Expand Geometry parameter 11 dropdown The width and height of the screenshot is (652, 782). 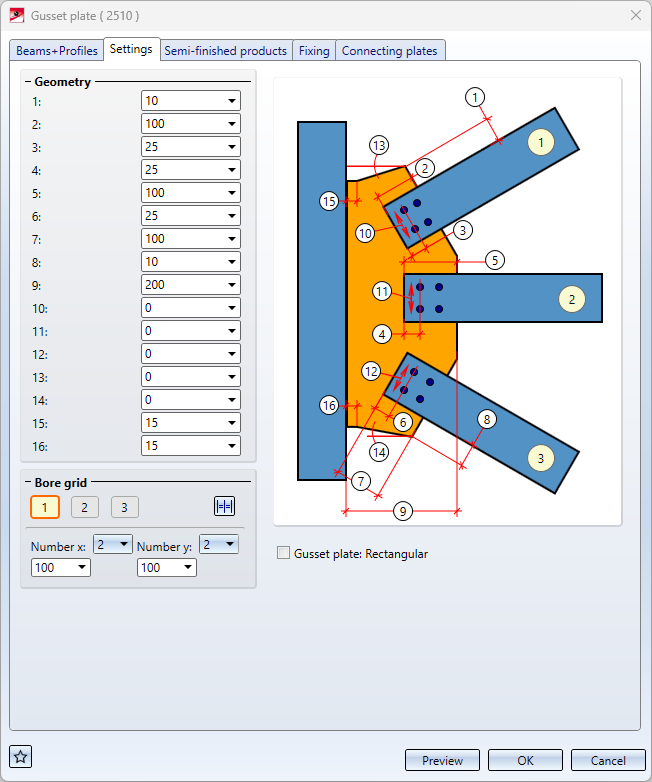click(232, 331)
